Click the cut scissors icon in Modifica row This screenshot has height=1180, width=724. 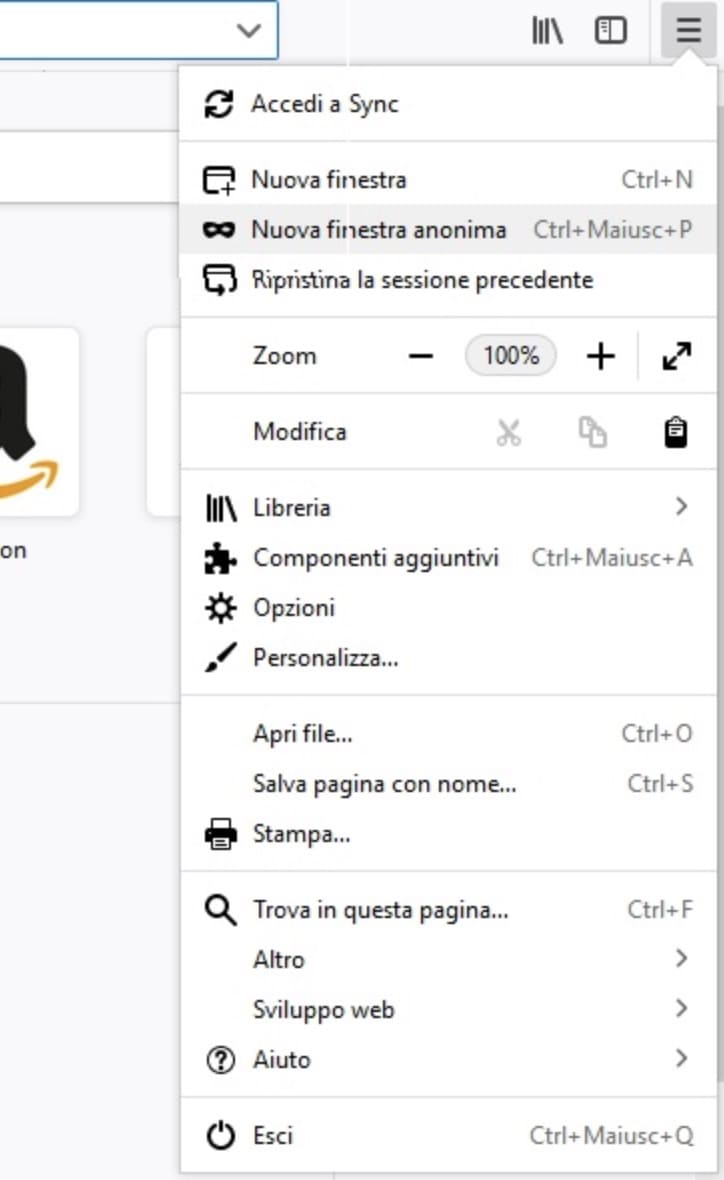pyautogui.click(x=508, y=432)
